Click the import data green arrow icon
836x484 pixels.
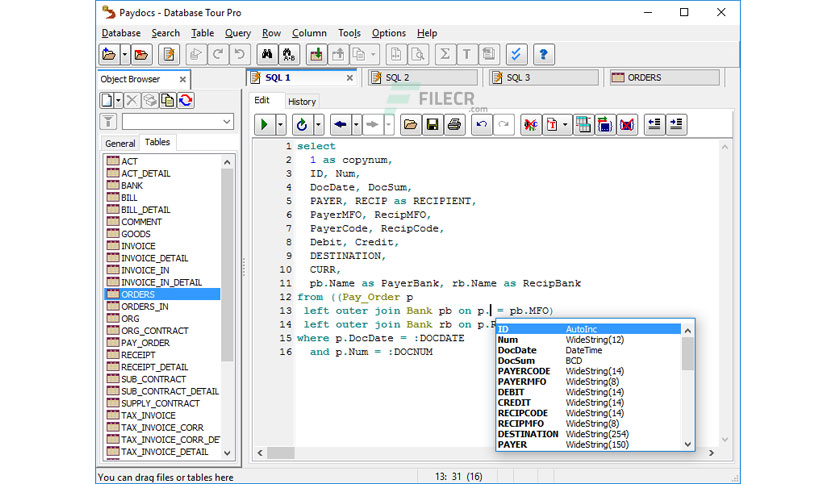click(316, 54)
